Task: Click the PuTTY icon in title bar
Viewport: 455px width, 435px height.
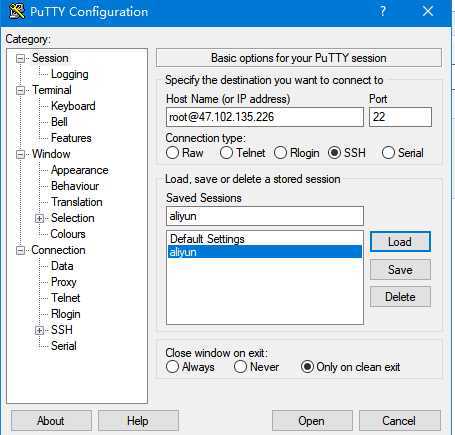Action: point(17,11)
